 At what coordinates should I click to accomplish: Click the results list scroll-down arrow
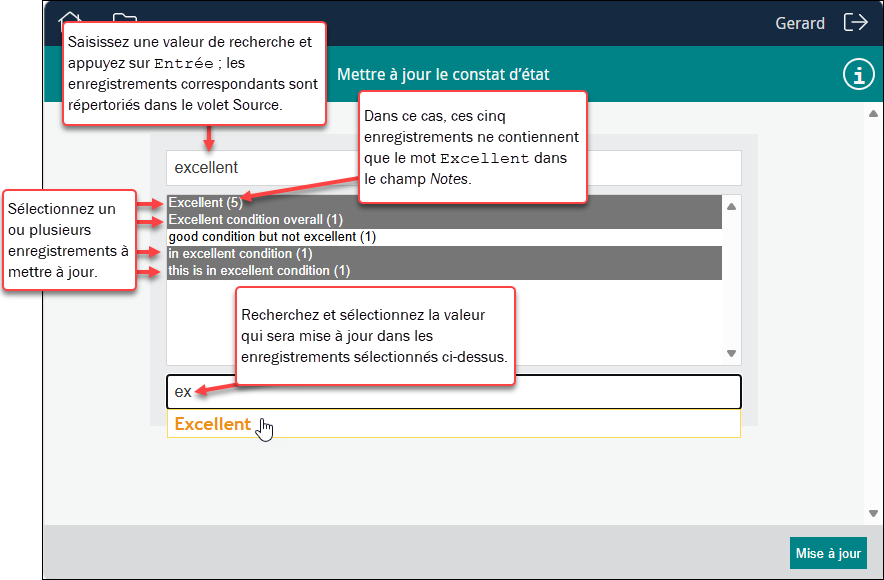(x=731, y=353)
